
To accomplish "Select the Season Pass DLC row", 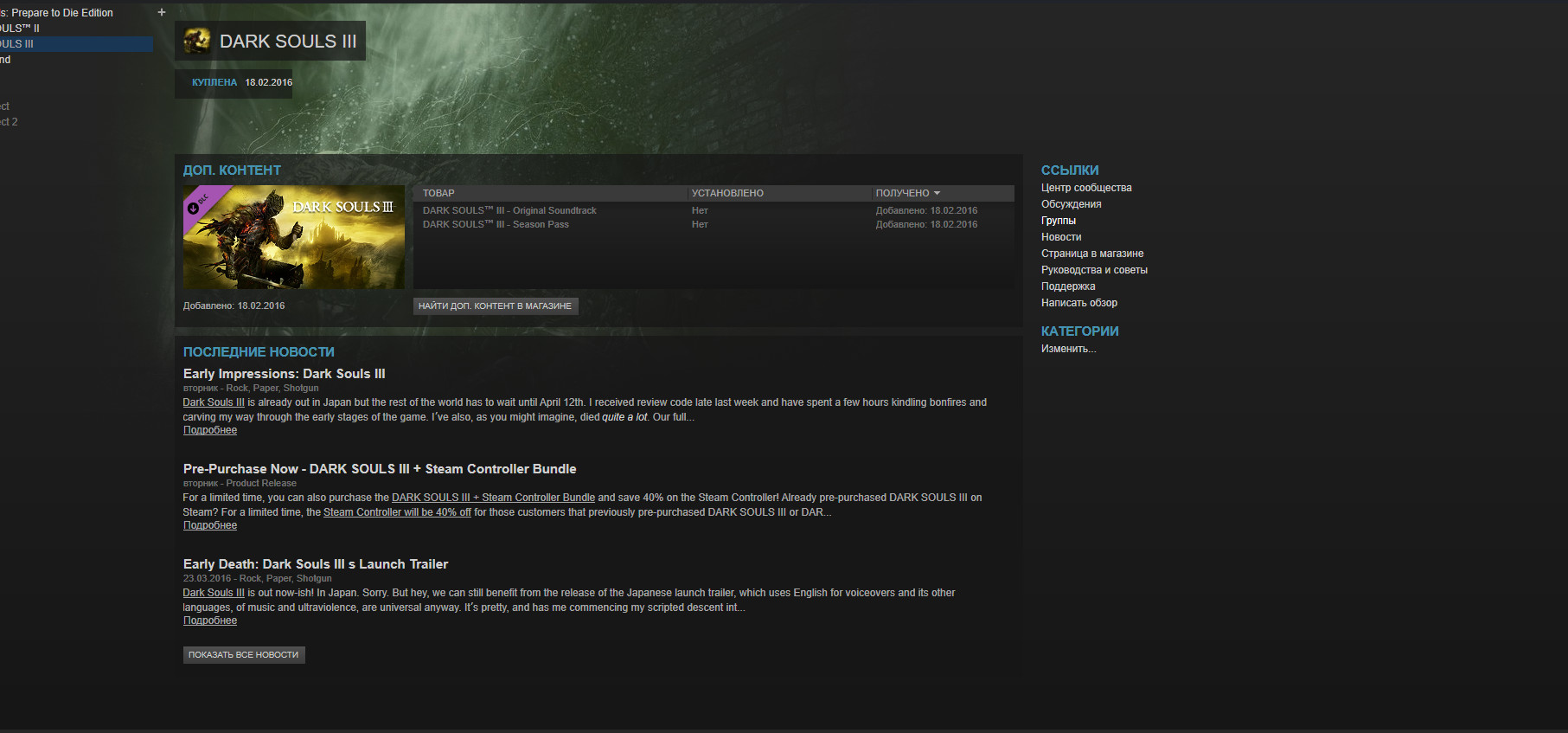I will (714, 224).
